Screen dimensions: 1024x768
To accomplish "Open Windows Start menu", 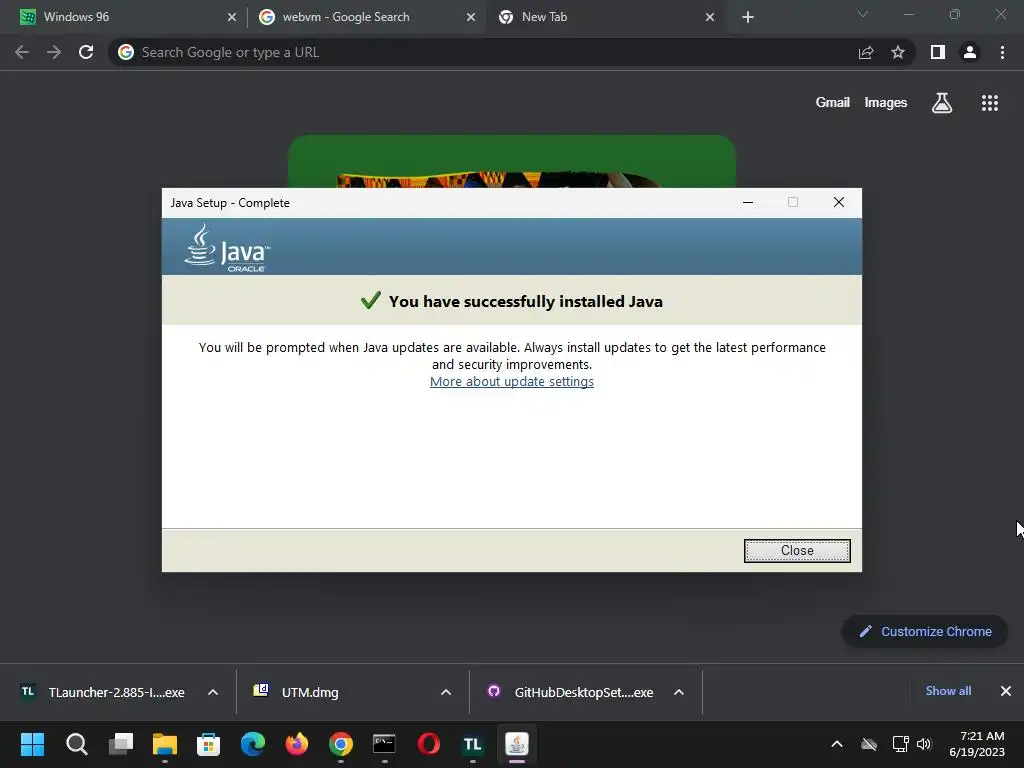I will coord(32,744).
